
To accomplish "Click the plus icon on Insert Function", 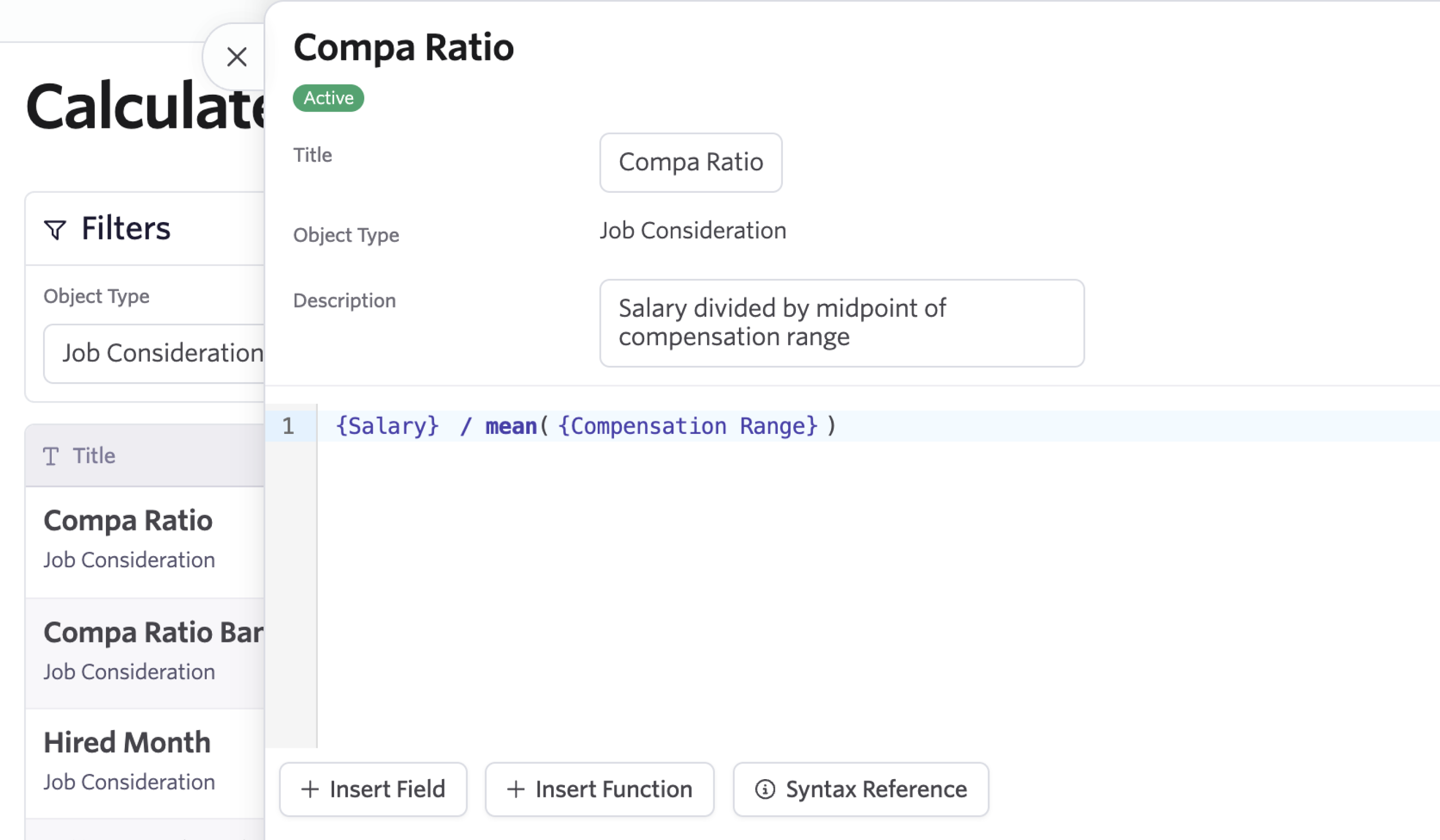I will pos(515,789).
